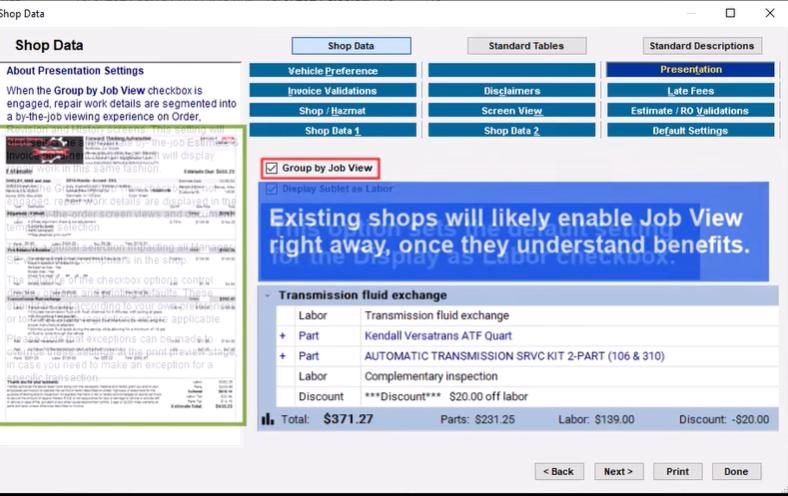
Task: Click the Labor: $139.00 value
Action: pos(596,420)
